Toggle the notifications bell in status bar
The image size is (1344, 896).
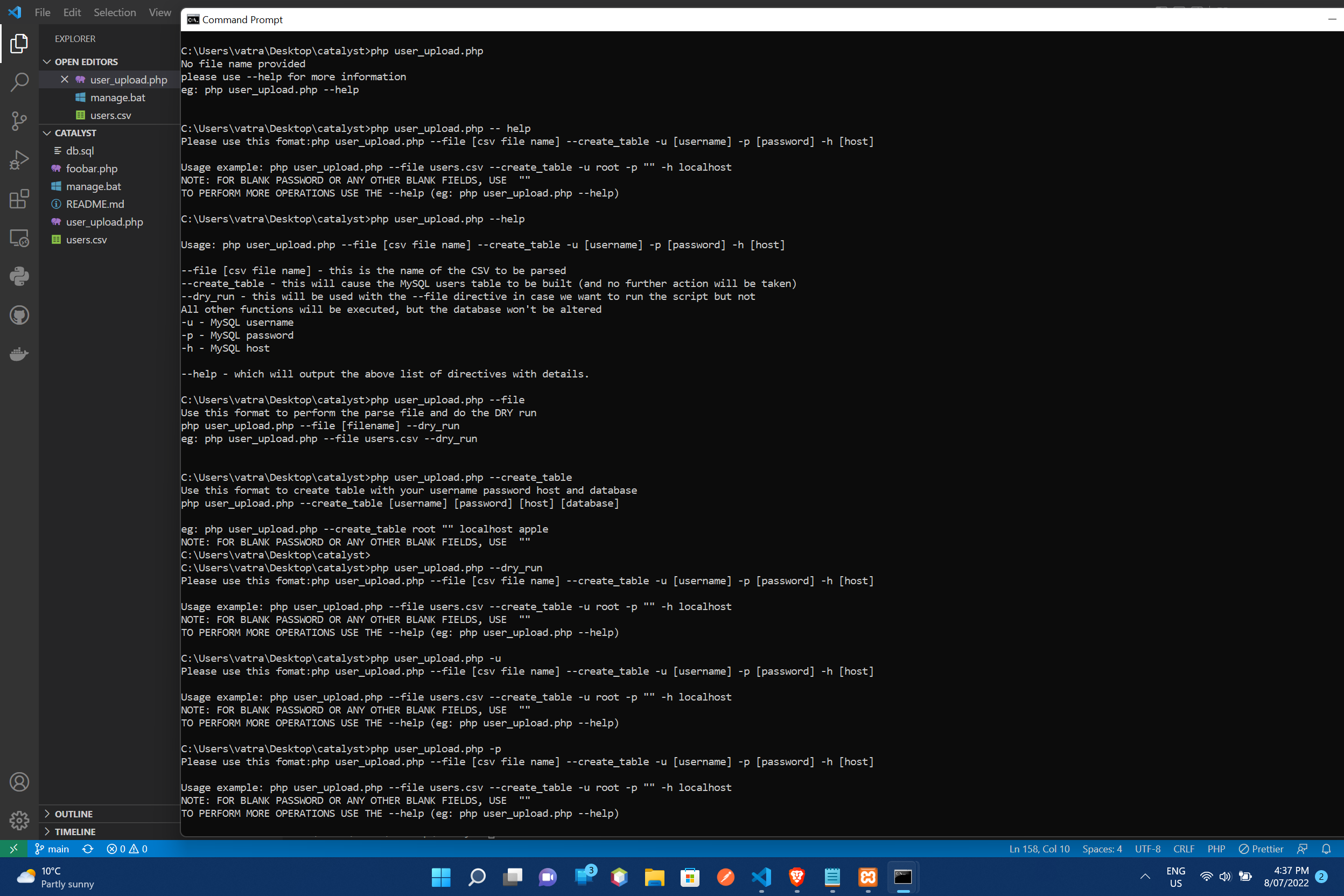click(1327, 849)
